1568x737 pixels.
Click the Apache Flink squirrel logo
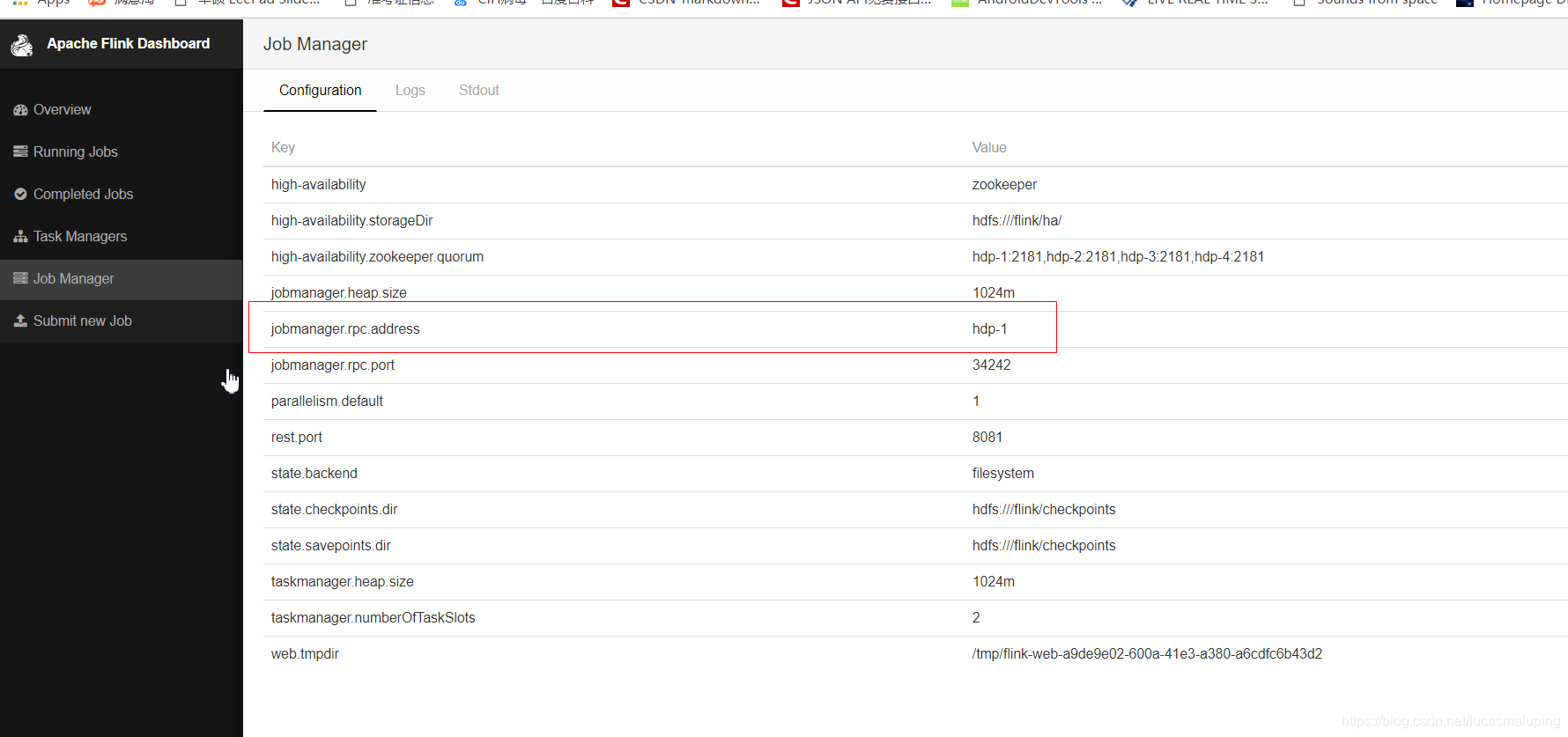pos(22,44)
